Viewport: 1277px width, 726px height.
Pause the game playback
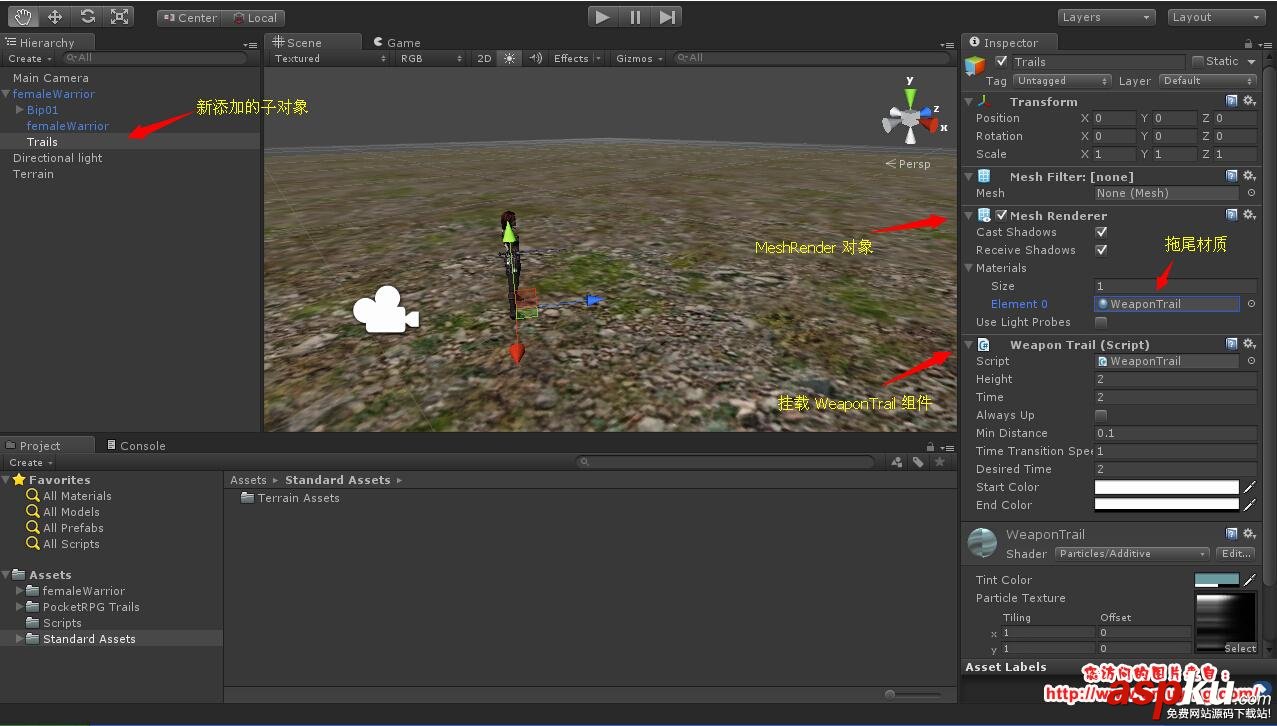point(635,17)
